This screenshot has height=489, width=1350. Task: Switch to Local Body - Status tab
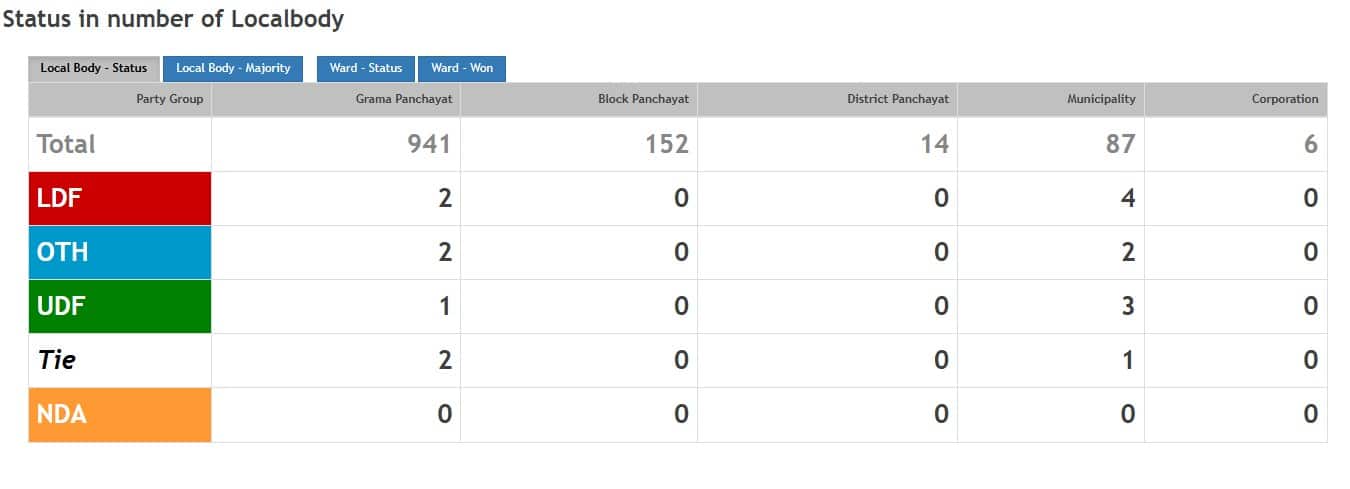pyautogui.click(x=93, y=68)
